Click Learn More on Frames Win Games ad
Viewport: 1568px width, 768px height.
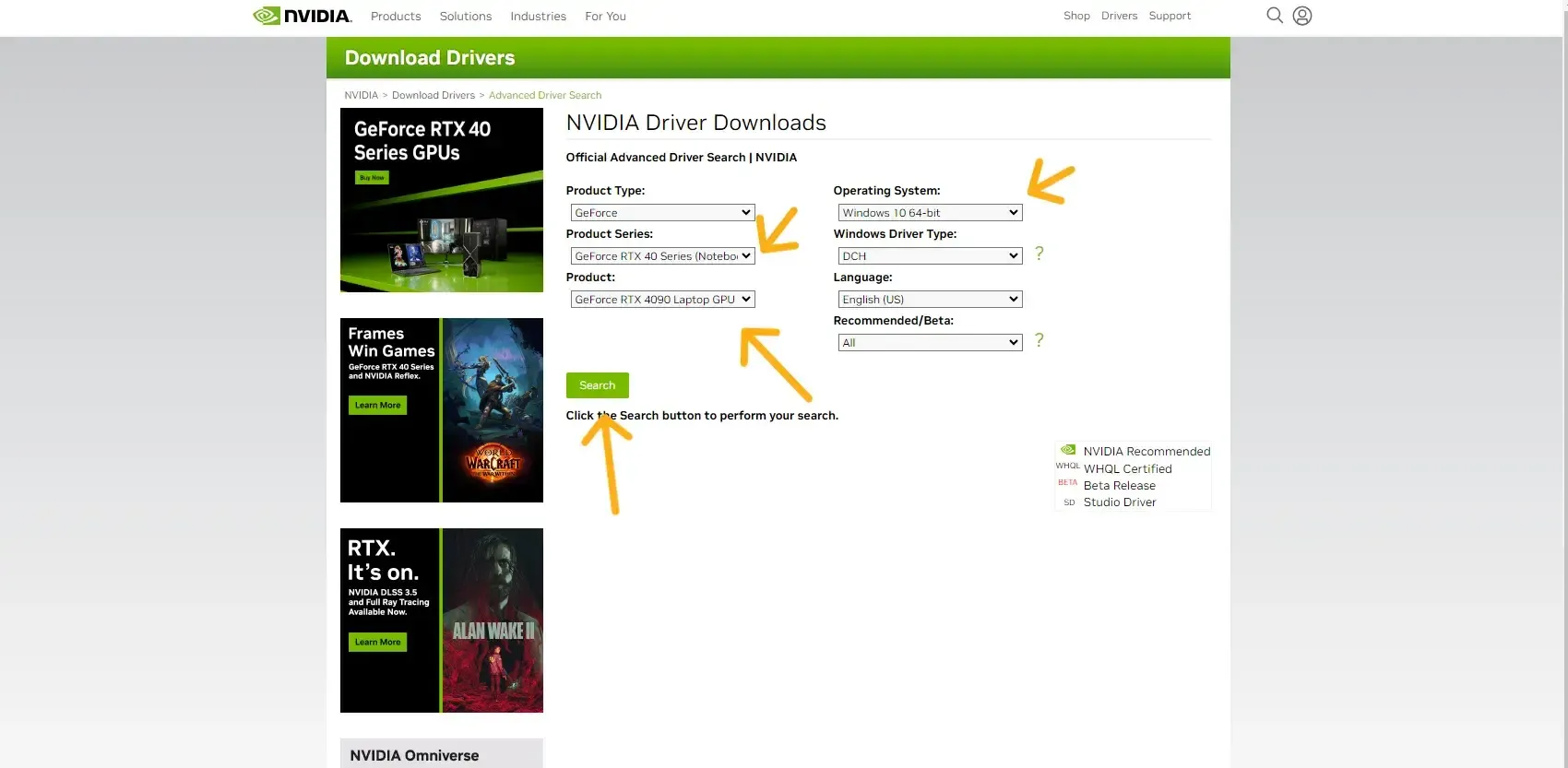(377, 406)
